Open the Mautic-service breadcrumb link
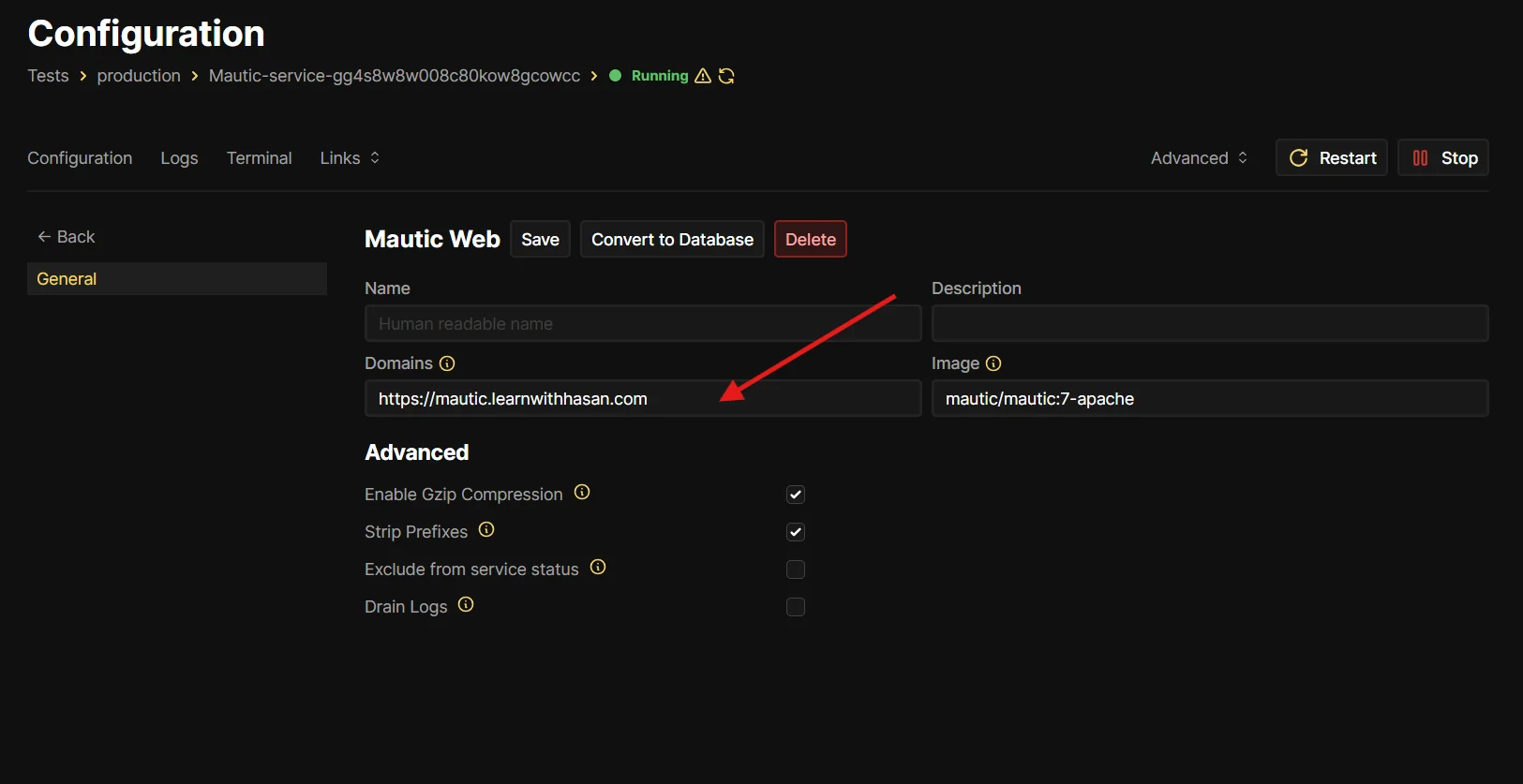This screenshot has height=784, width=1523. (395, 76)
